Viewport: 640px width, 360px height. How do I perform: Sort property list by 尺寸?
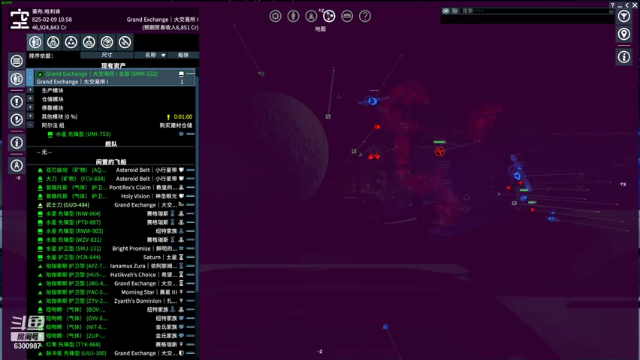[x=107, y=55]
